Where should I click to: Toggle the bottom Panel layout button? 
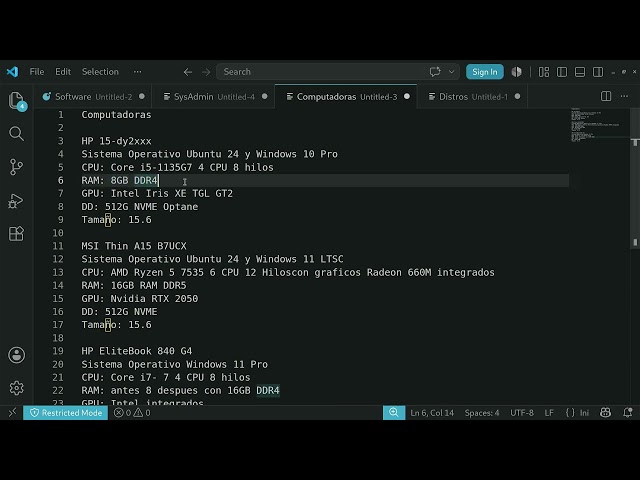[580, 72]
